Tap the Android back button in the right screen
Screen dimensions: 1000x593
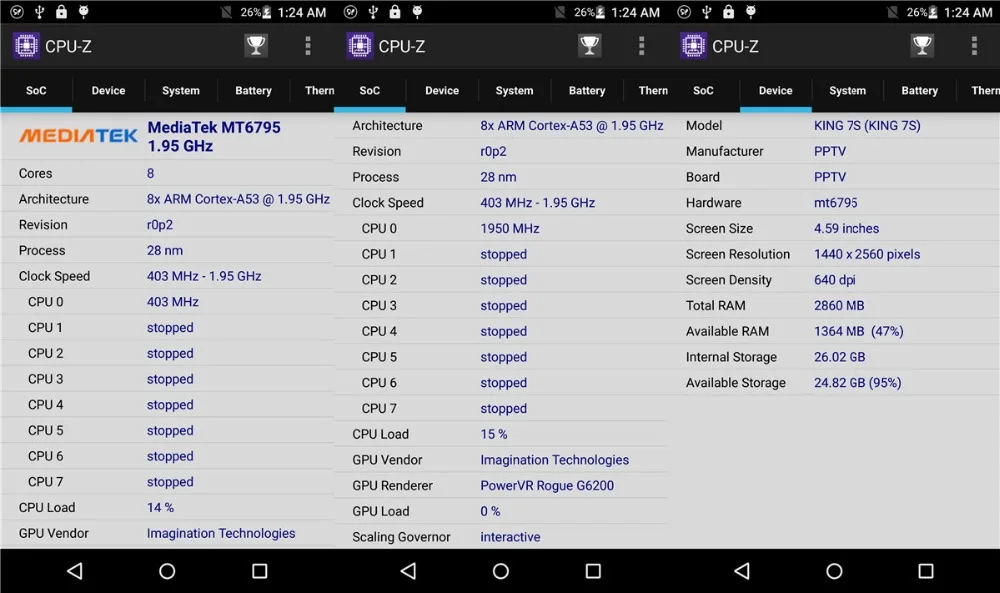pos(742,571)
